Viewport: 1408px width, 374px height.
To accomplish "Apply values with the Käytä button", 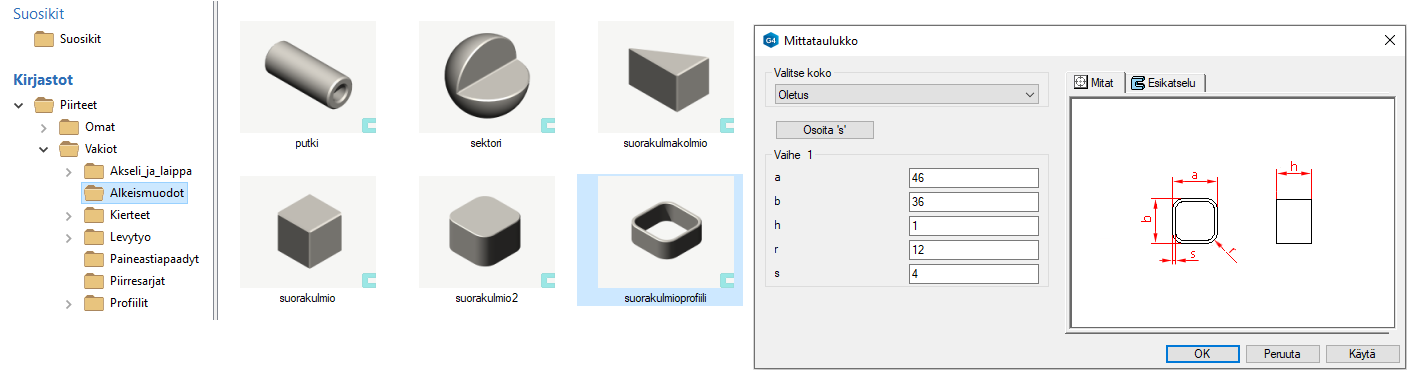I will pos(1362,354).
